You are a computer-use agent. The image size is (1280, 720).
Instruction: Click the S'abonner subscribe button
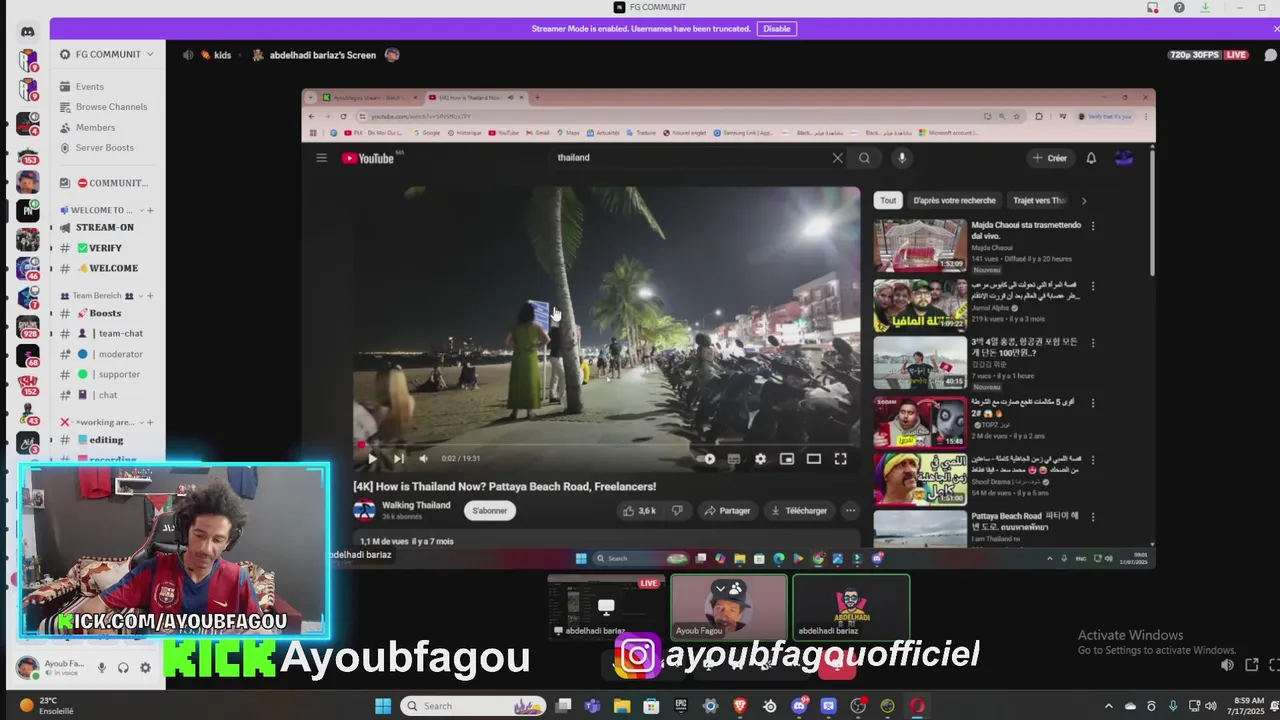[489, 511]
